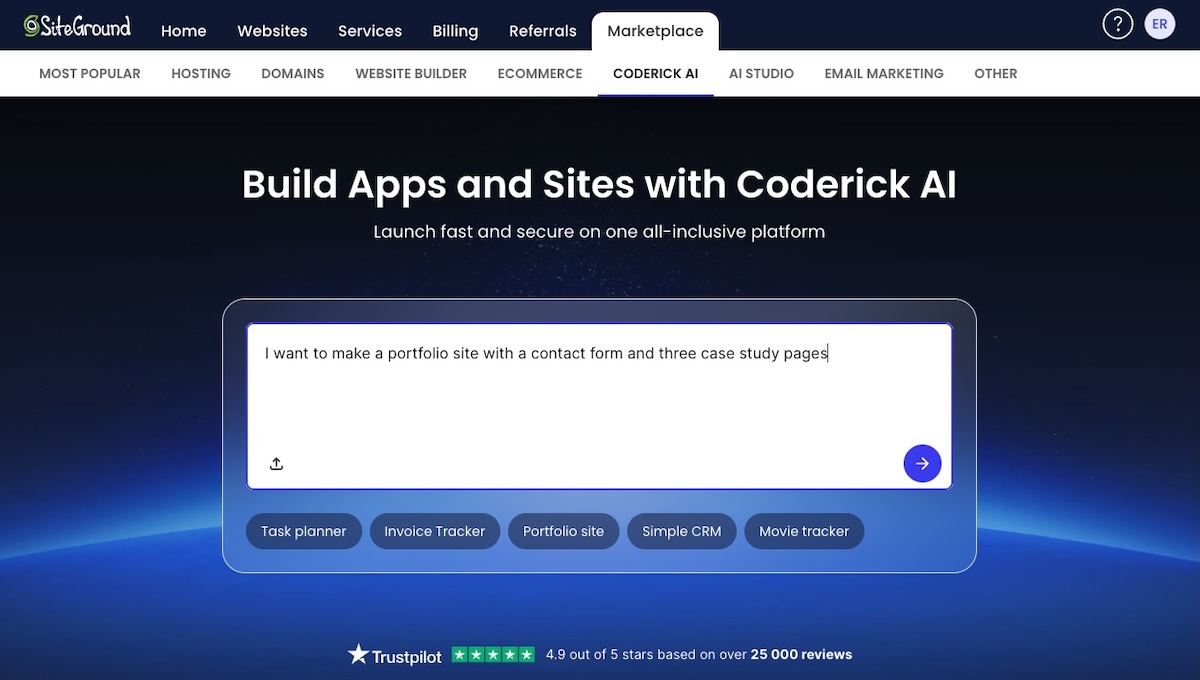Select the Referrals tab
The width and height of the screenshot is (1200, 680).
(543, 31)
